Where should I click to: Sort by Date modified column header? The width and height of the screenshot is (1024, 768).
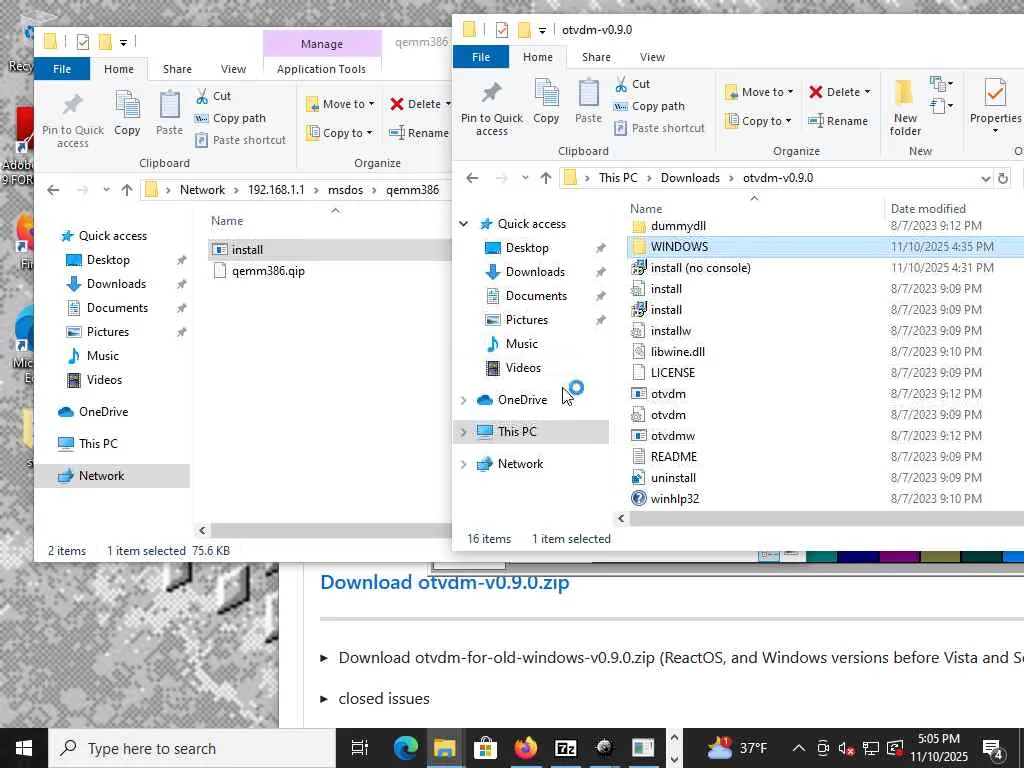pyautogui.click(x=927, y=208)
